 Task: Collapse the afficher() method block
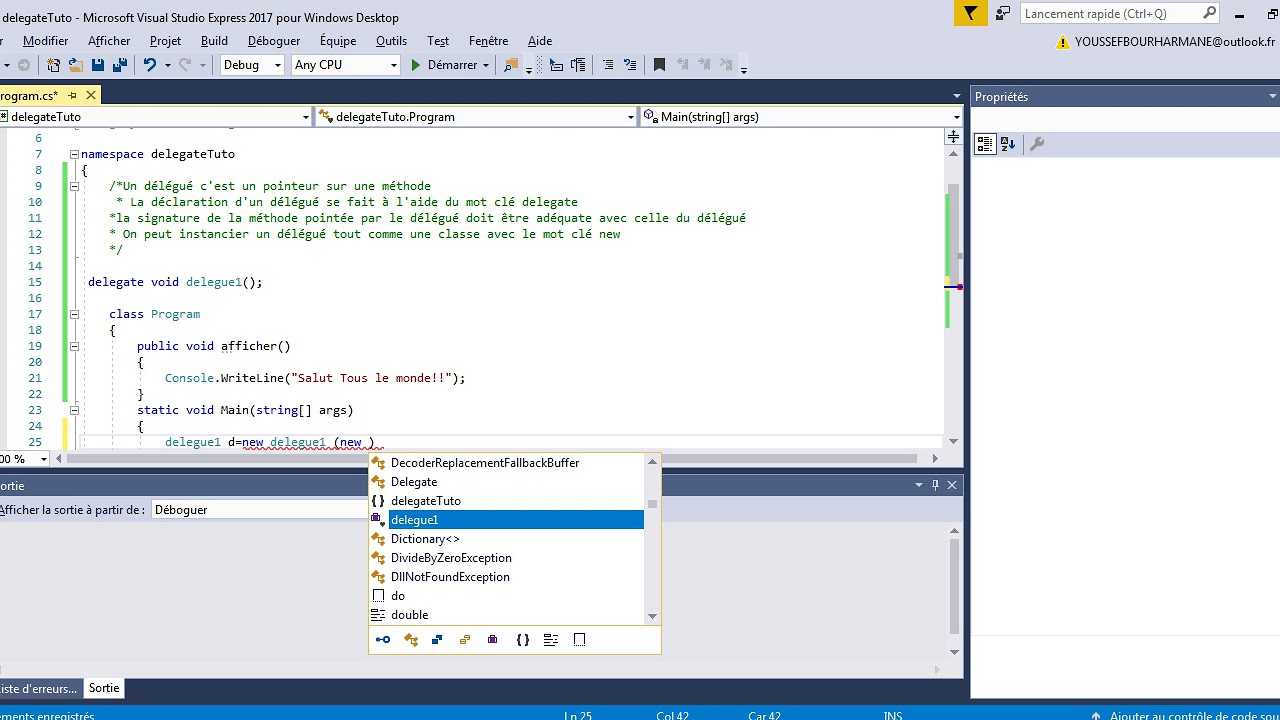(74, 346)
